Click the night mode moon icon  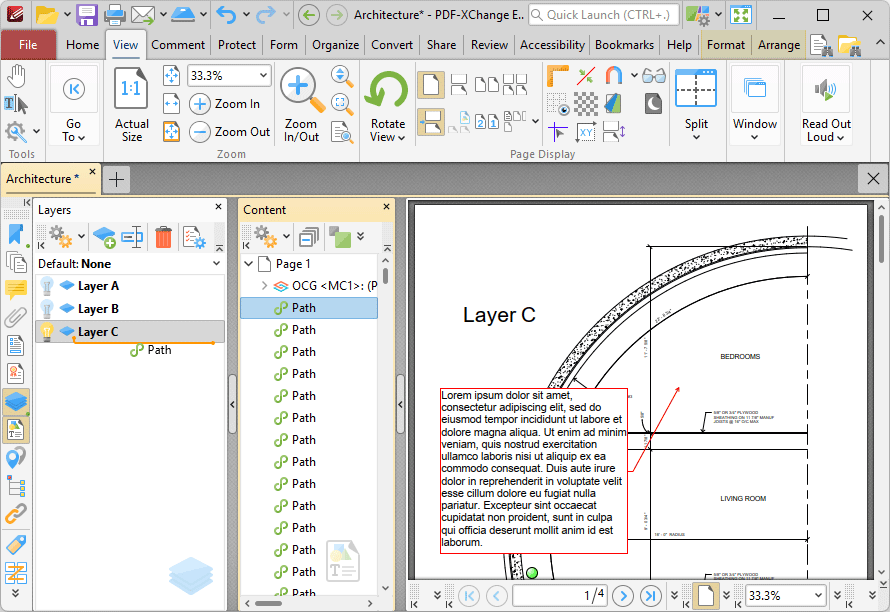tap(653, 104)
